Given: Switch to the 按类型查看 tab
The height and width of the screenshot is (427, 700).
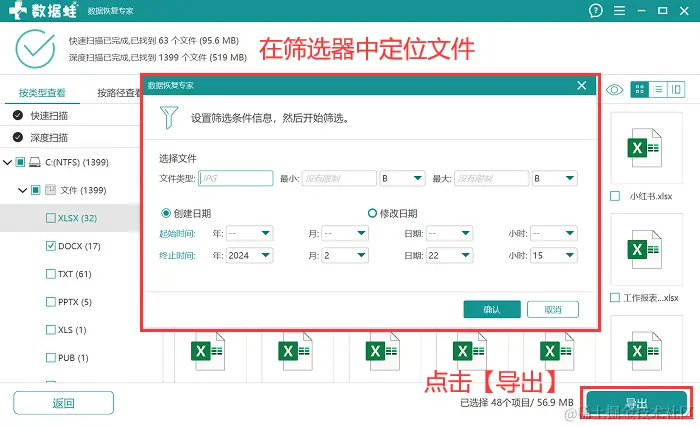Looking at the screenshot, I should tap(42, 92).
